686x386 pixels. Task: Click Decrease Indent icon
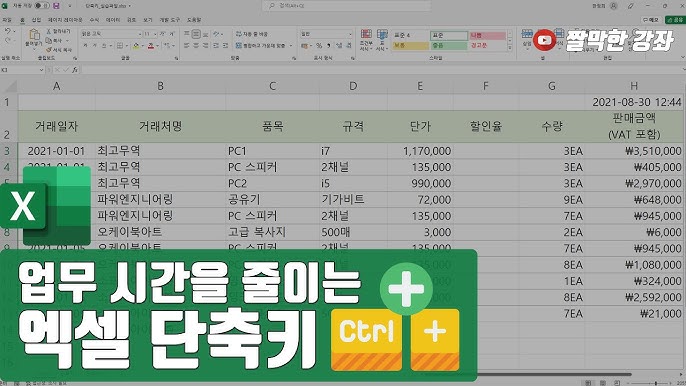pyautogui.click(x=216, y=46)
